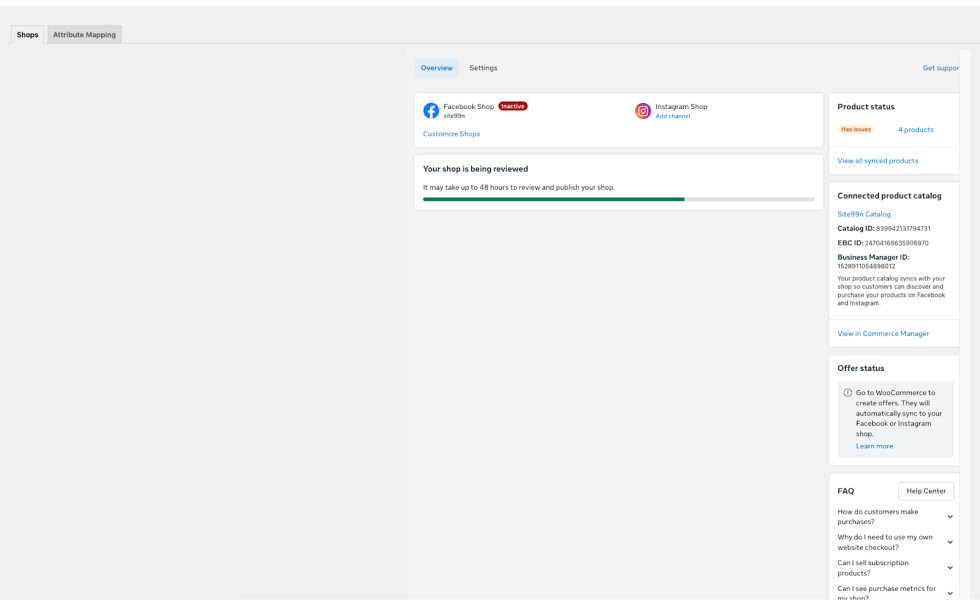This screenshot has height=600, width=980.
Task: Click the FAQ heading
Action: click(x=846, y=491)
